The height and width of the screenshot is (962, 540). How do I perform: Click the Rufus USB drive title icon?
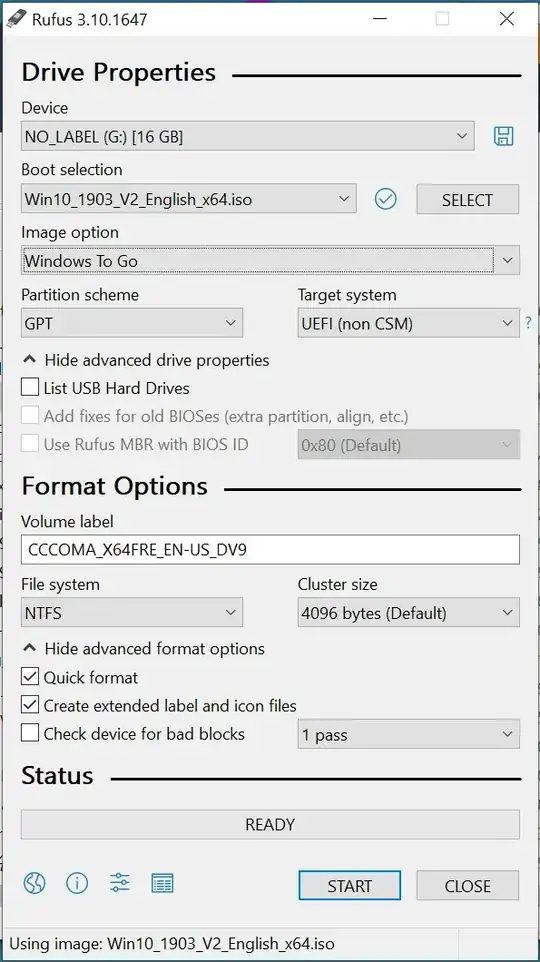(15, 19)
